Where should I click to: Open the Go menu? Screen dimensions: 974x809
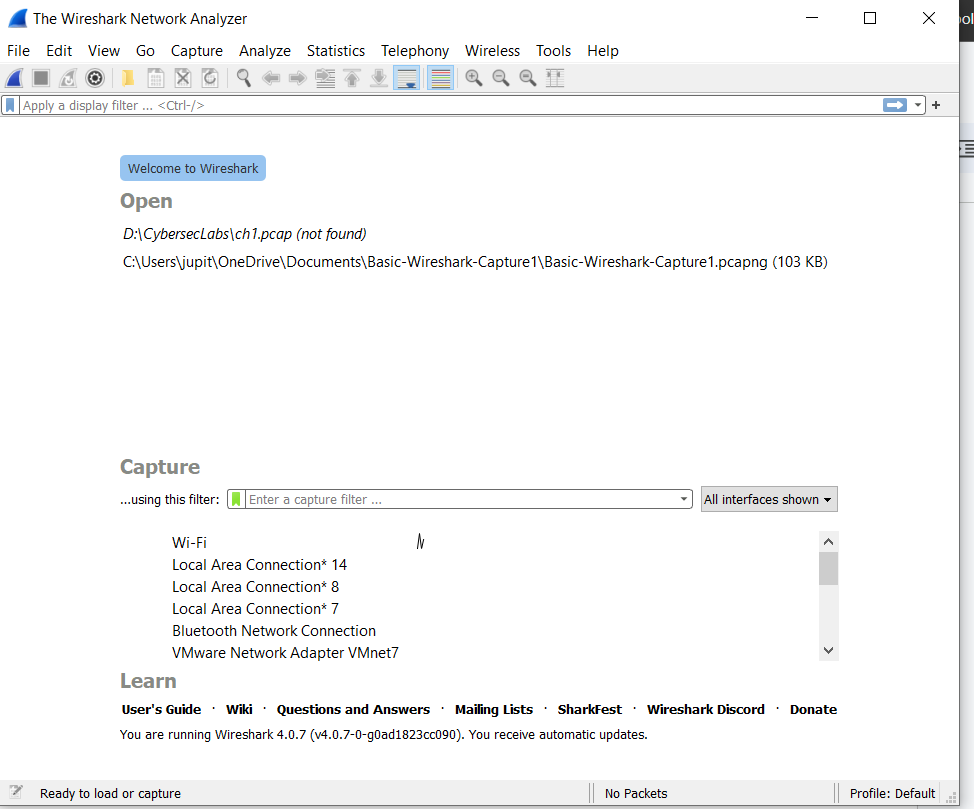145,51
